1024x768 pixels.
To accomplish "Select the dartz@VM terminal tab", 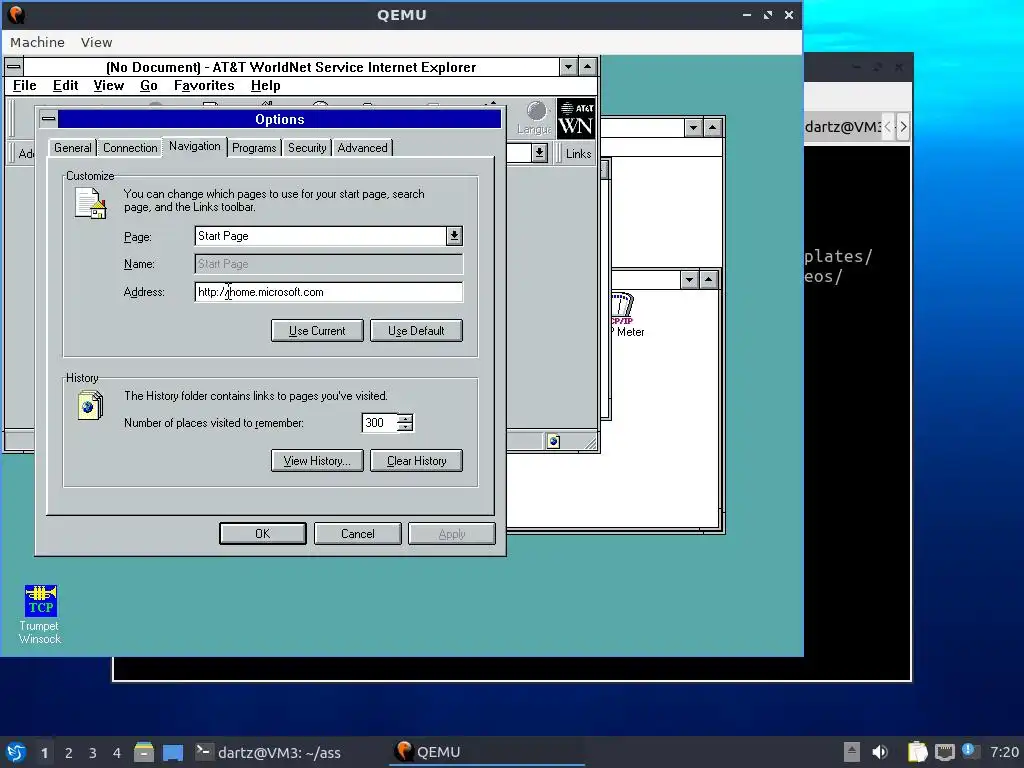I will pyautogui.click(x=843, y=127).
